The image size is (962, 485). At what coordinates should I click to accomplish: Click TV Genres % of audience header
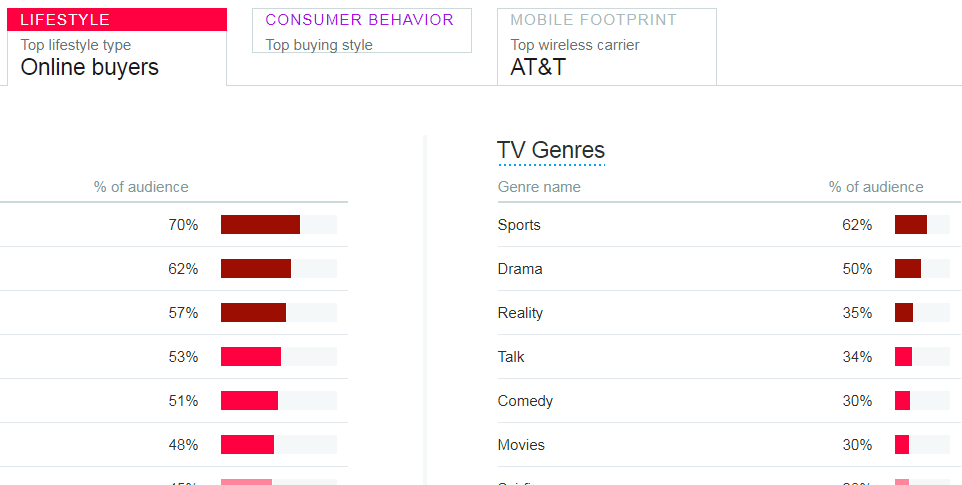(x=875, y=187)
